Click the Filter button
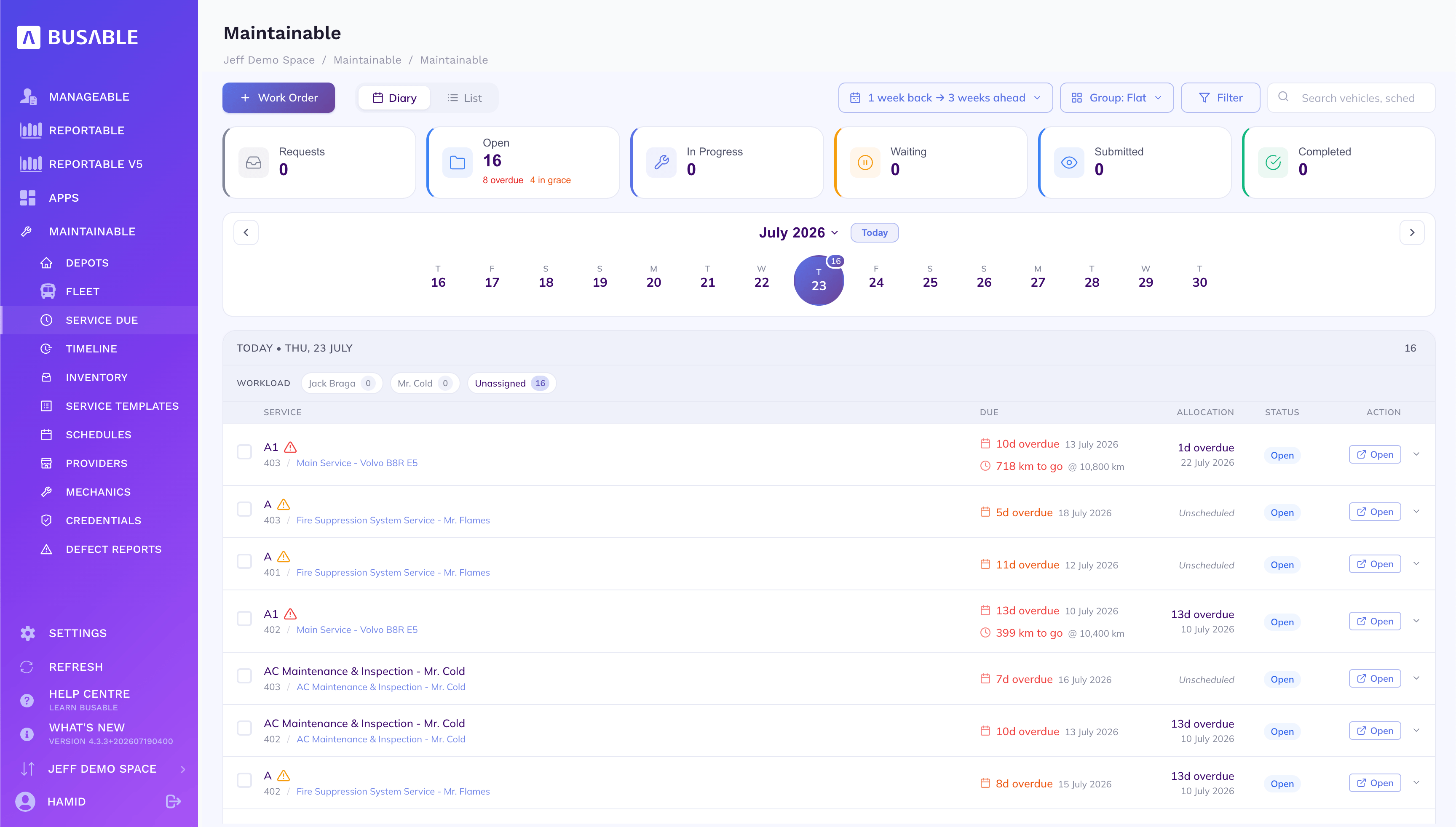This screenshot has height=827, width=1456. 1220,98
